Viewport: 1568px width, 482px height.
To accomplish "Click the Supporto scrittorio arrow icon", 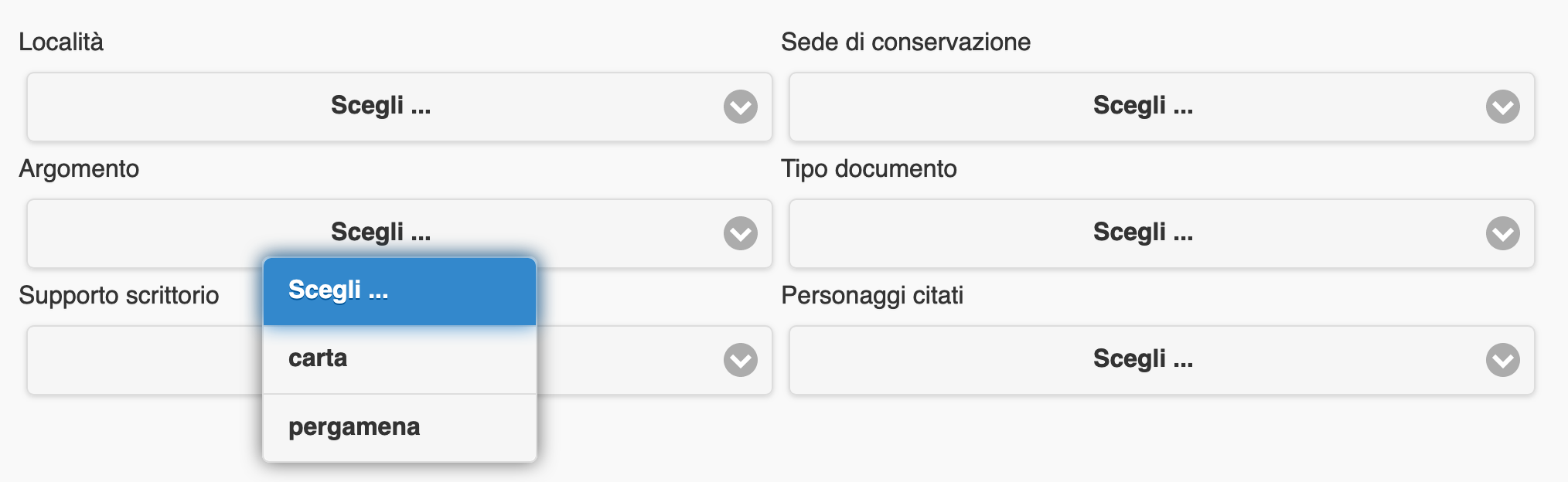I will point(741,360).
